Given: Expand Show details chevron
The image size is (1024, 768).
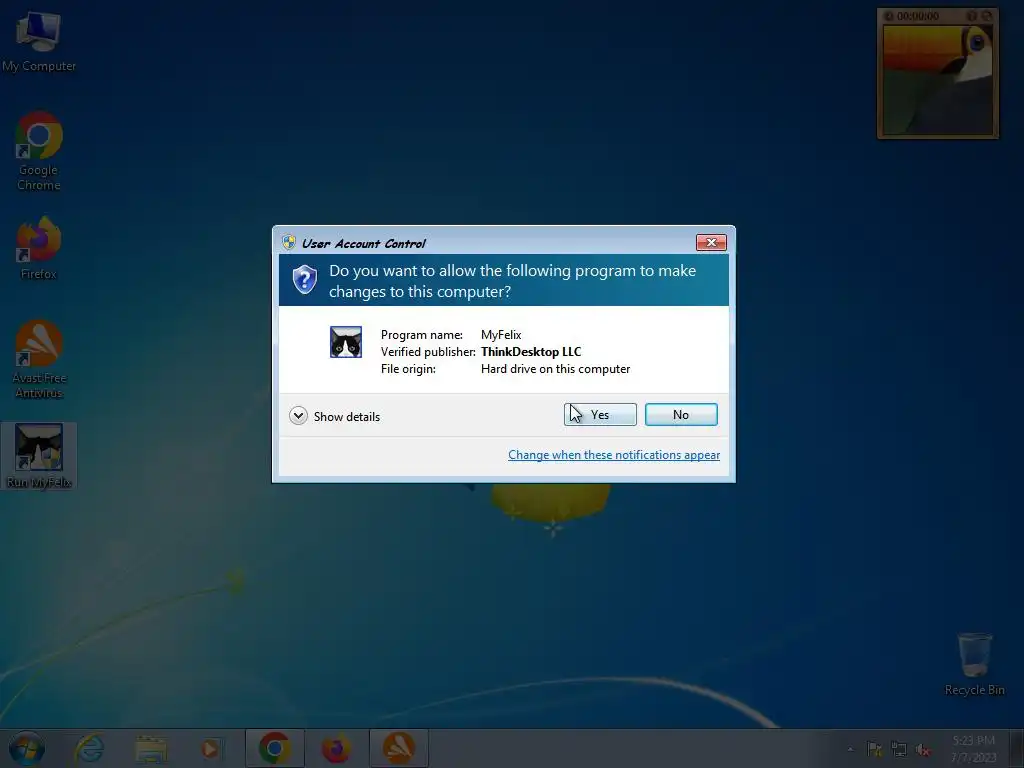Looking at the screenshot, I should (x=298, y=416).
